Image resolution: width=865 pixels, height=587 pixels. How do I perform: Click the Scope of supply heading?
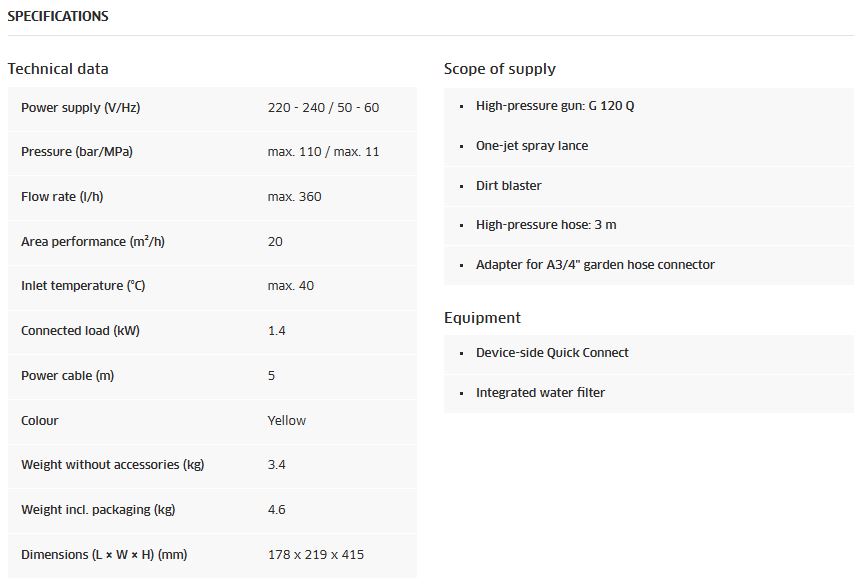(x=499, y=69)
